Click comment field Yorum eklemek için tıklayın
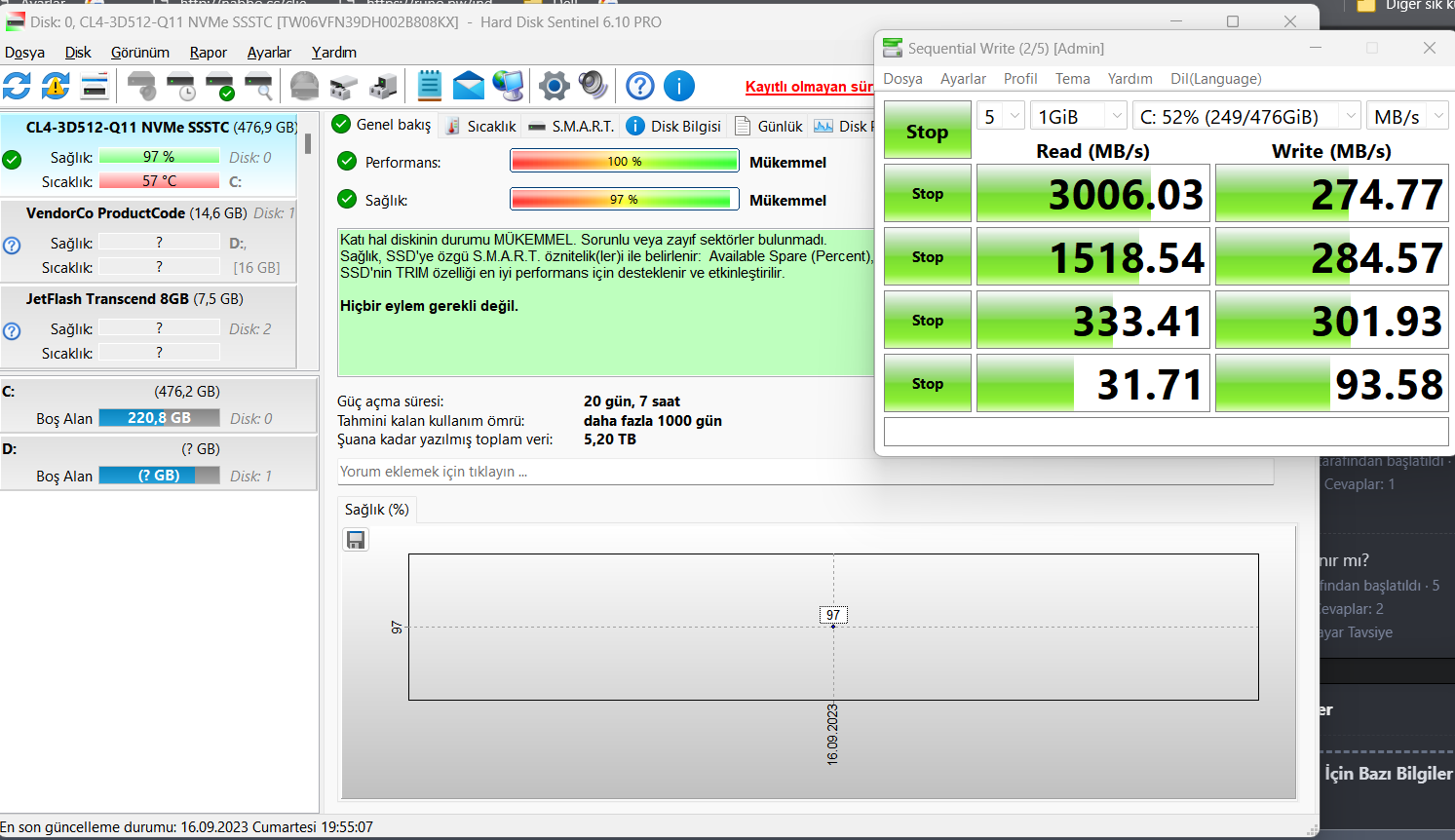The image size is (1455, 840). click(x=805, y=472)
